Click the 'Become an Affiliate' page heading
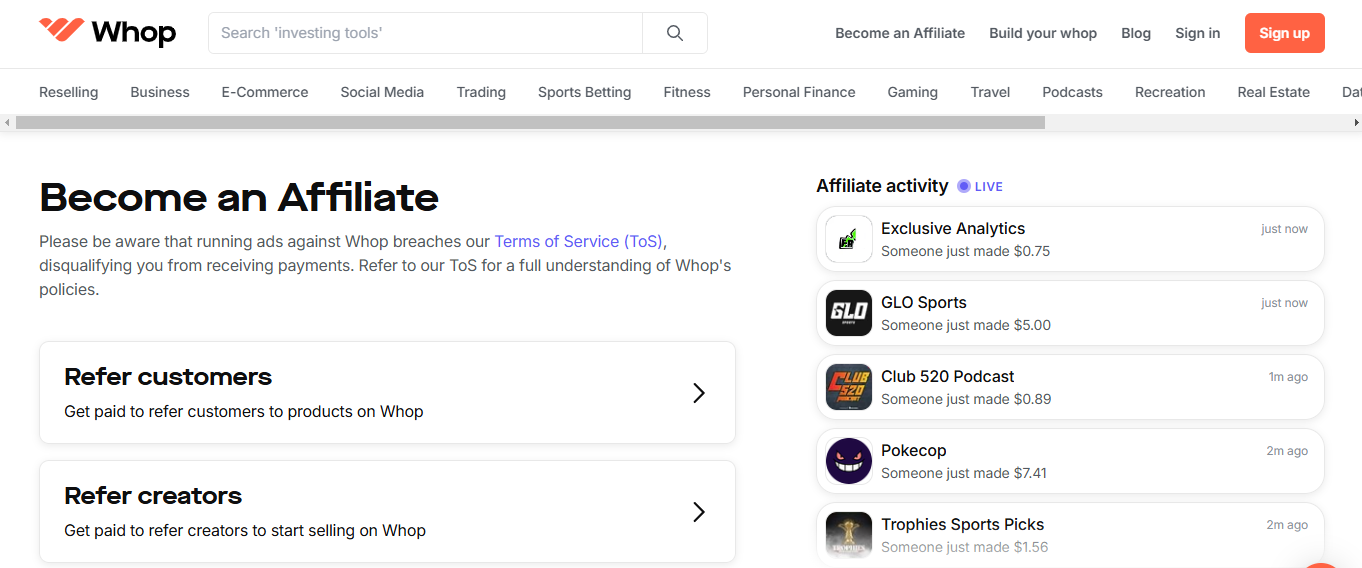This screenshot has height=568, width=1362. pos(239,197)
